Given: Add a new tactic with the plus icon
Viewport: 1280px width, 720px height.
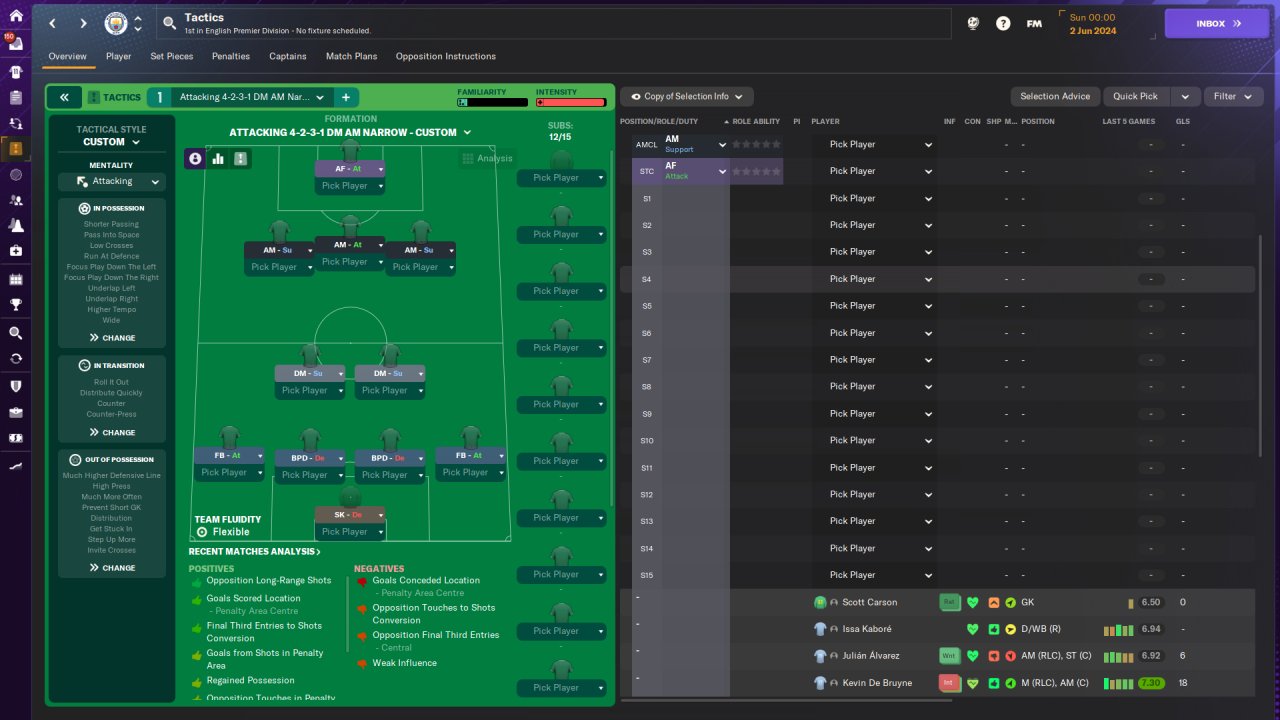Looking at the screenshot, I should (x=345, y=97).
